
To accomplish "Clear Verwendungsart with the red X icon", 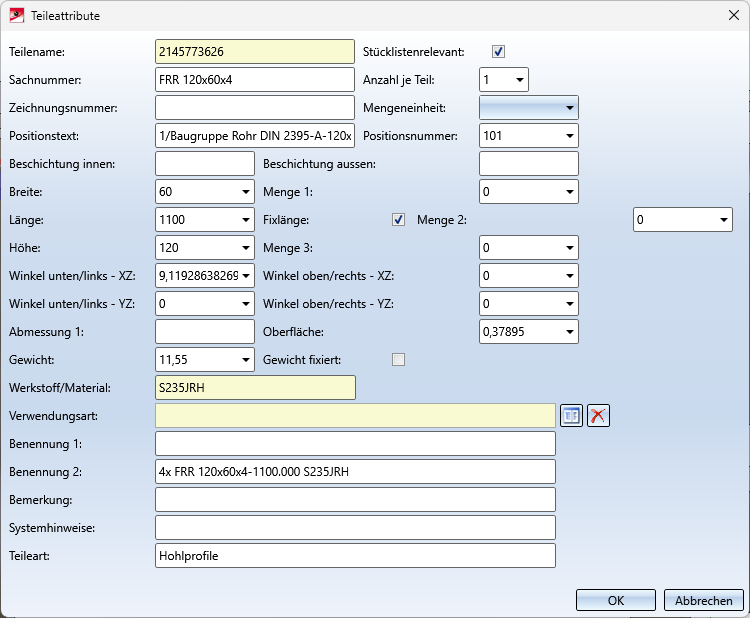I will (x=598, y=416).
